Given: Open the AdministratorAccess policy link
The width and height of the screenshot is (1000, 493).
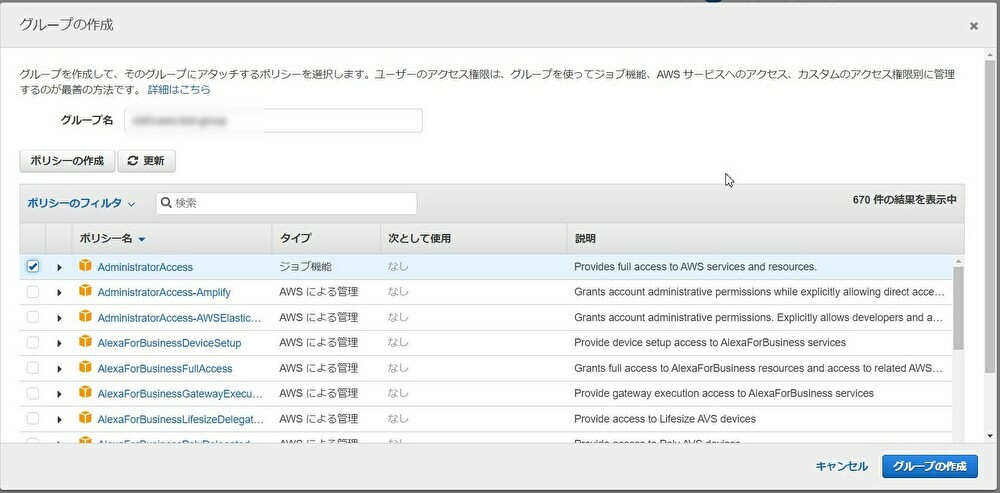Looking at the screenshot, I should pos(145,267).
